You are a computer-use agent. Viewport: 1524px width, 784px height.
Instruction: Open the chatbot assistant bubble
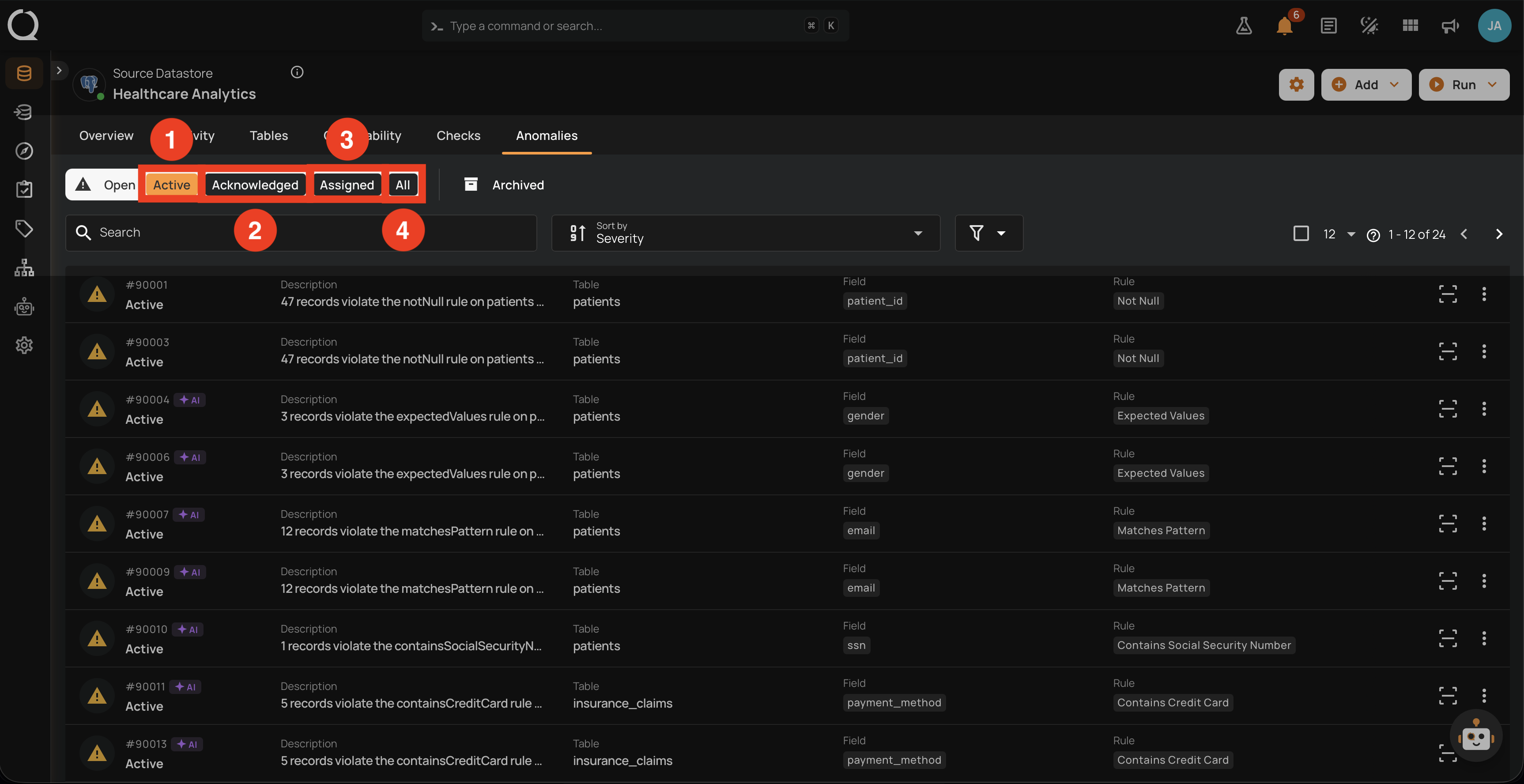coord(1476,736)
